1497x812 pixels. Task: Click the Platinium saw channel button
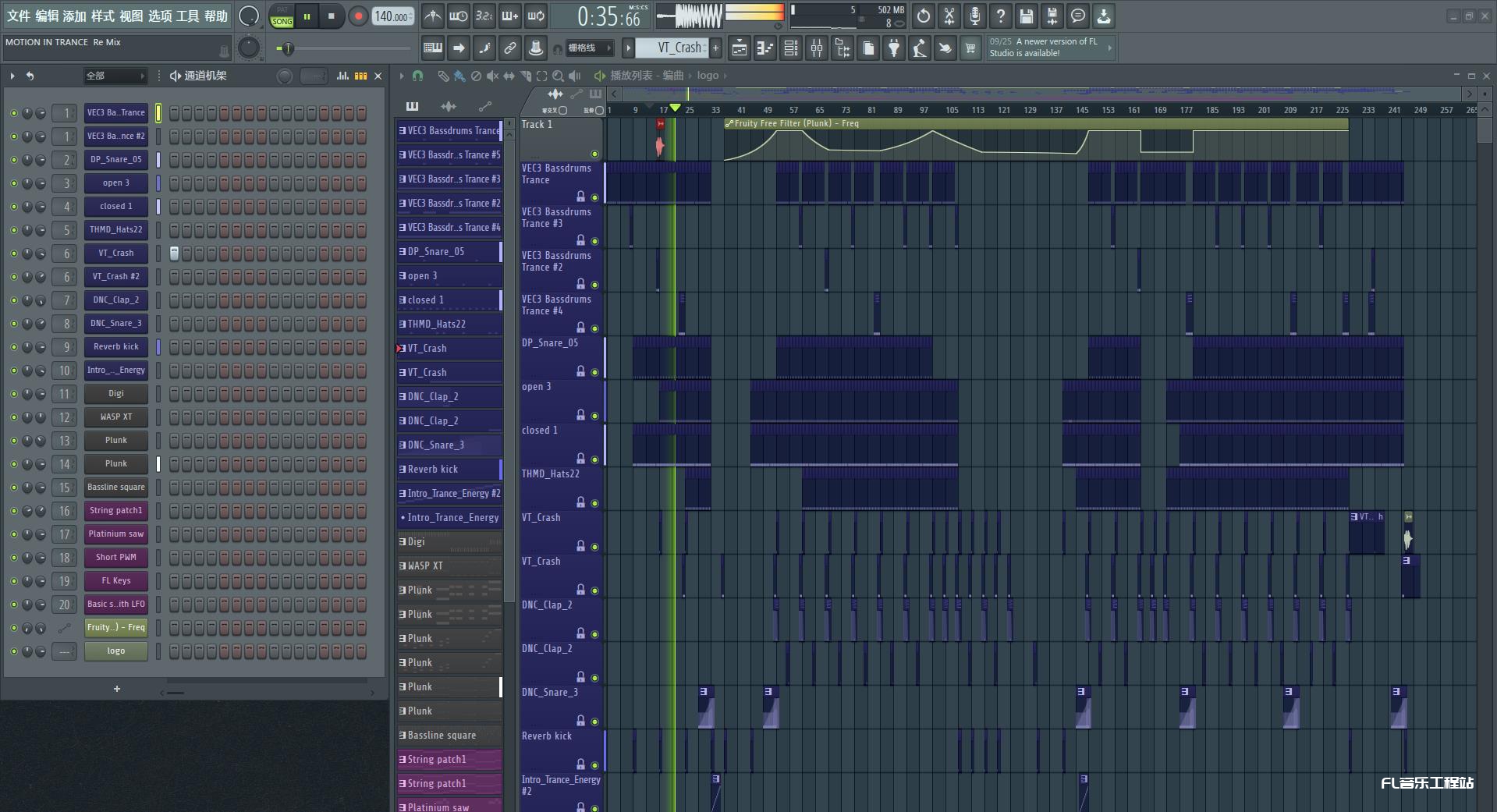[x=116, y=534]
